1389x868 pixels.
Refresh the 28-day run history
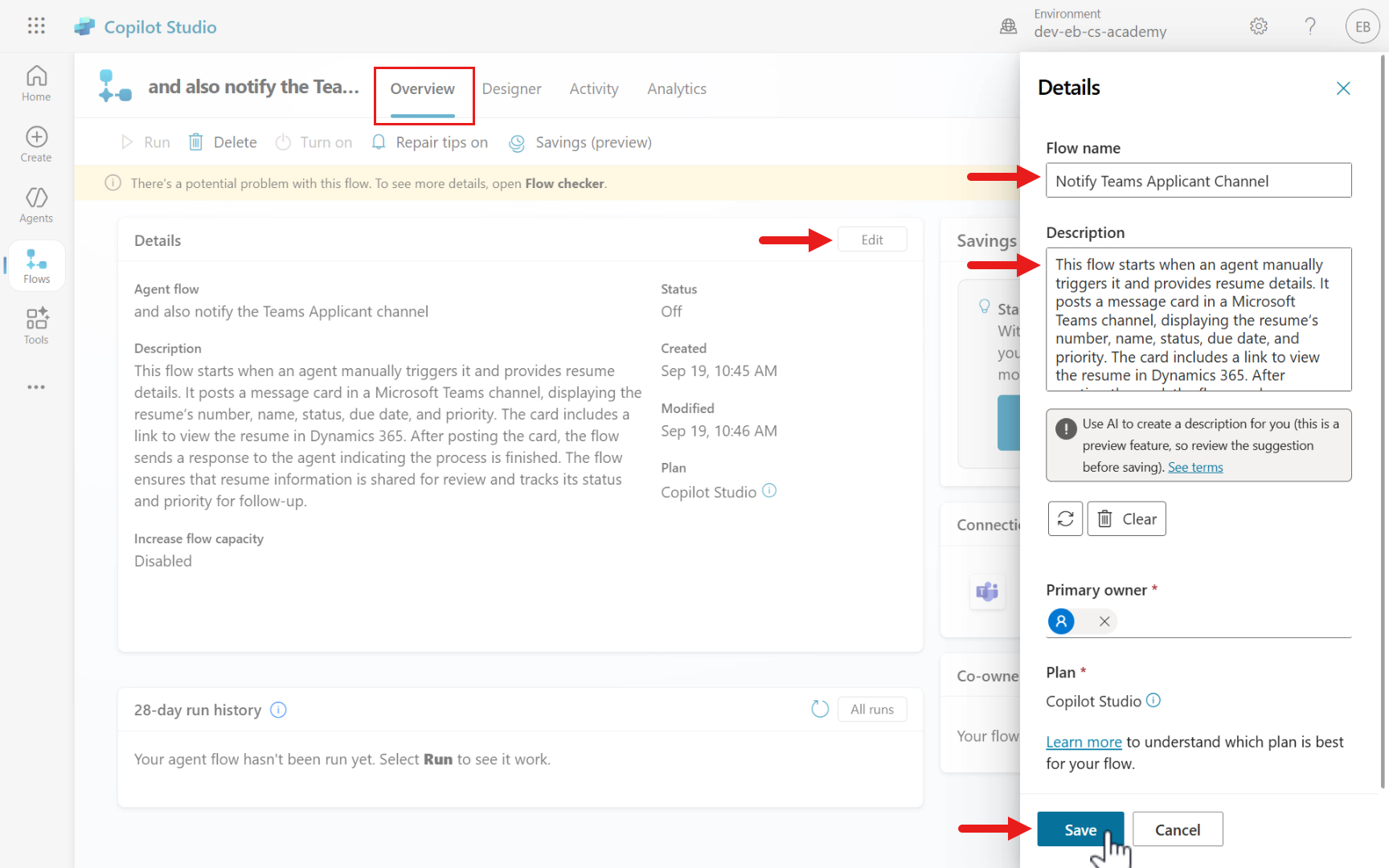(819, 709)
